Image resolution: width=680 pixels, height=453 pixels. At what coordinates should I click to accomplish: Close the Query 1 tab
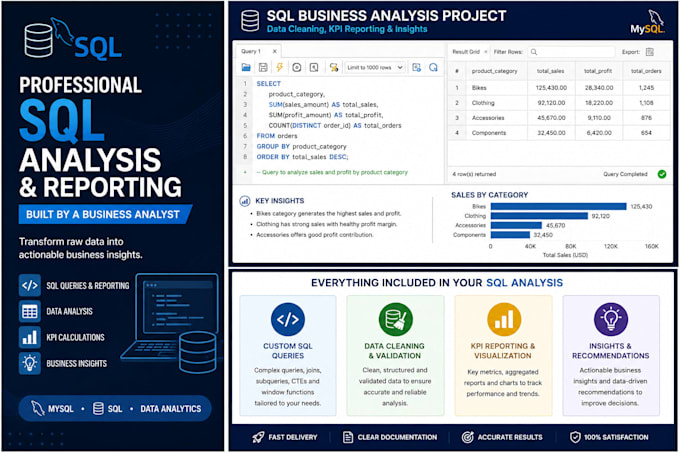[x=275, y=51]
